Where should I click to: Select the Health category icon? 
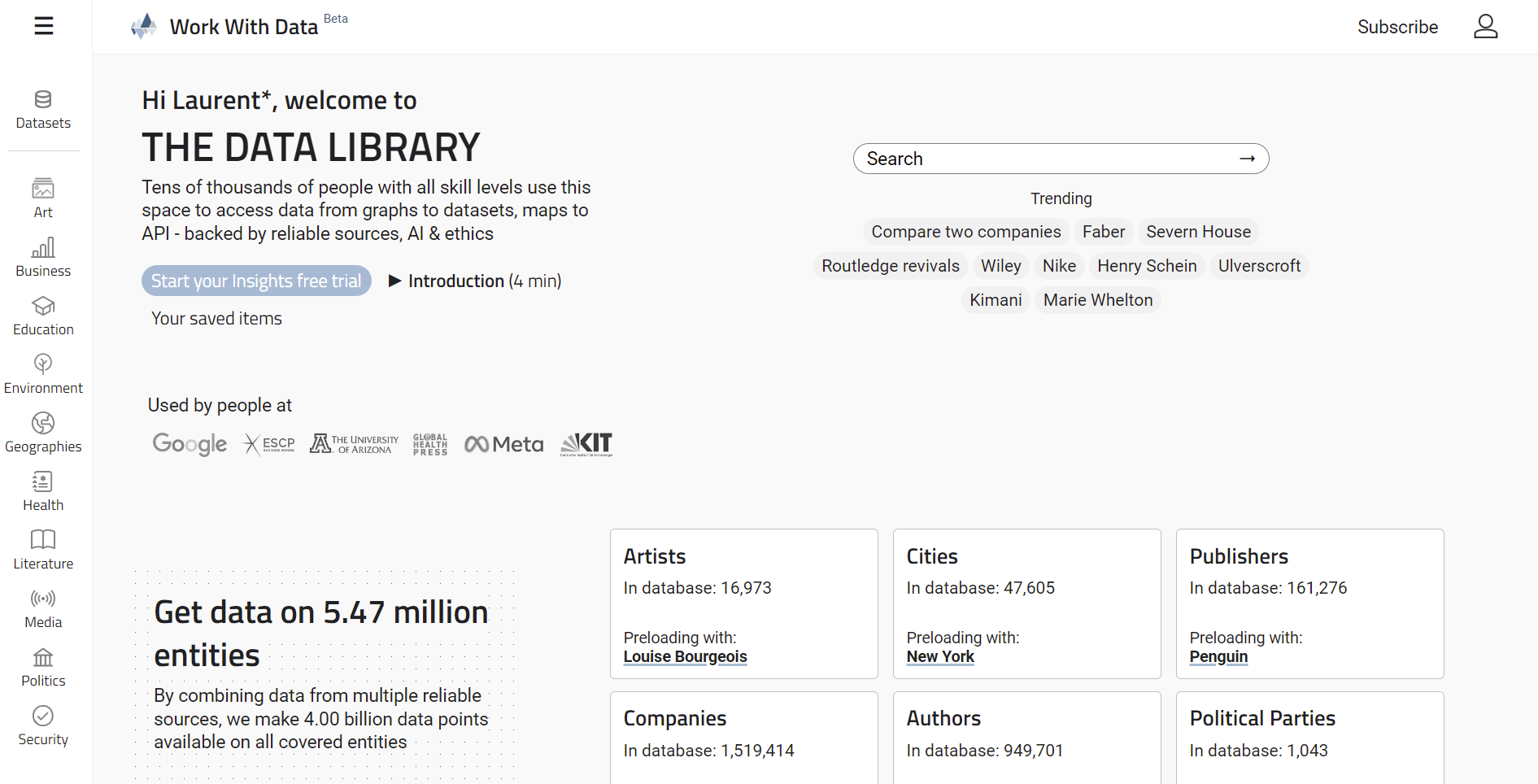pyautogui.click(x=43, y=481)
